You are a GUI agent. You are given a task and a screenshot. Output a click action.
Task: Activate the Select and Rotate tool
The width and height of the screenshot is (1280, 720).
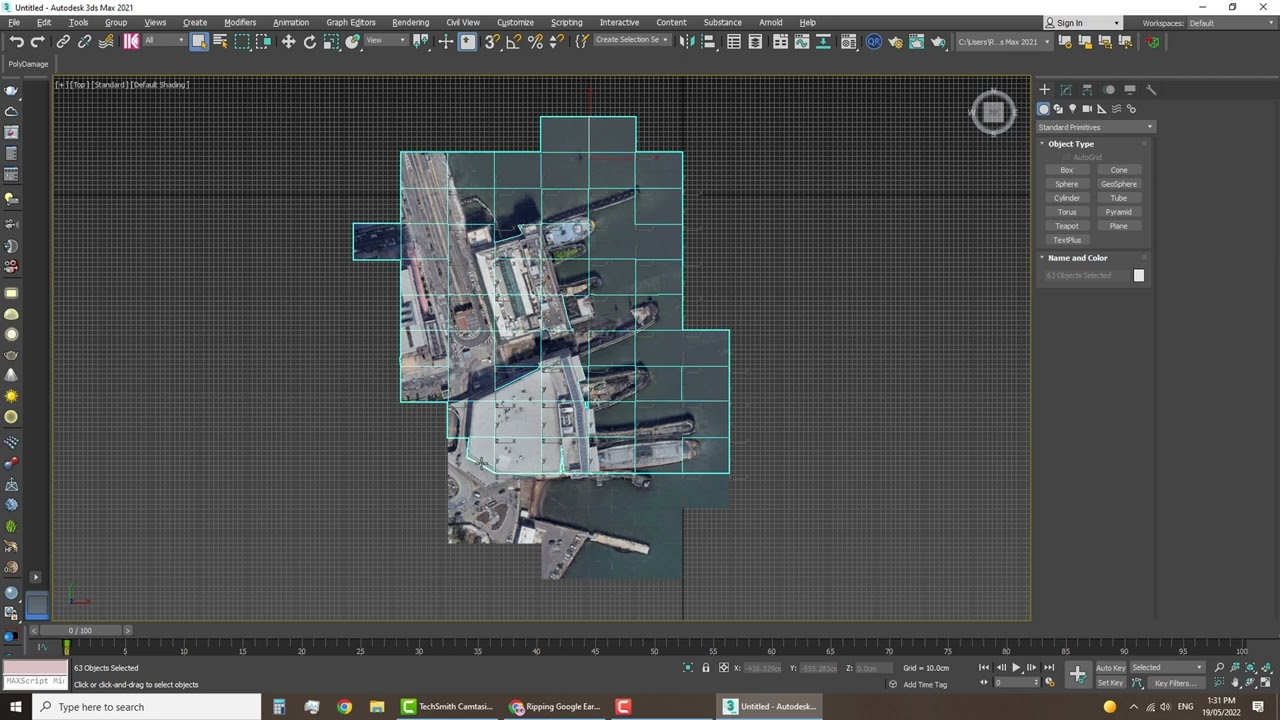pos(310,41)
